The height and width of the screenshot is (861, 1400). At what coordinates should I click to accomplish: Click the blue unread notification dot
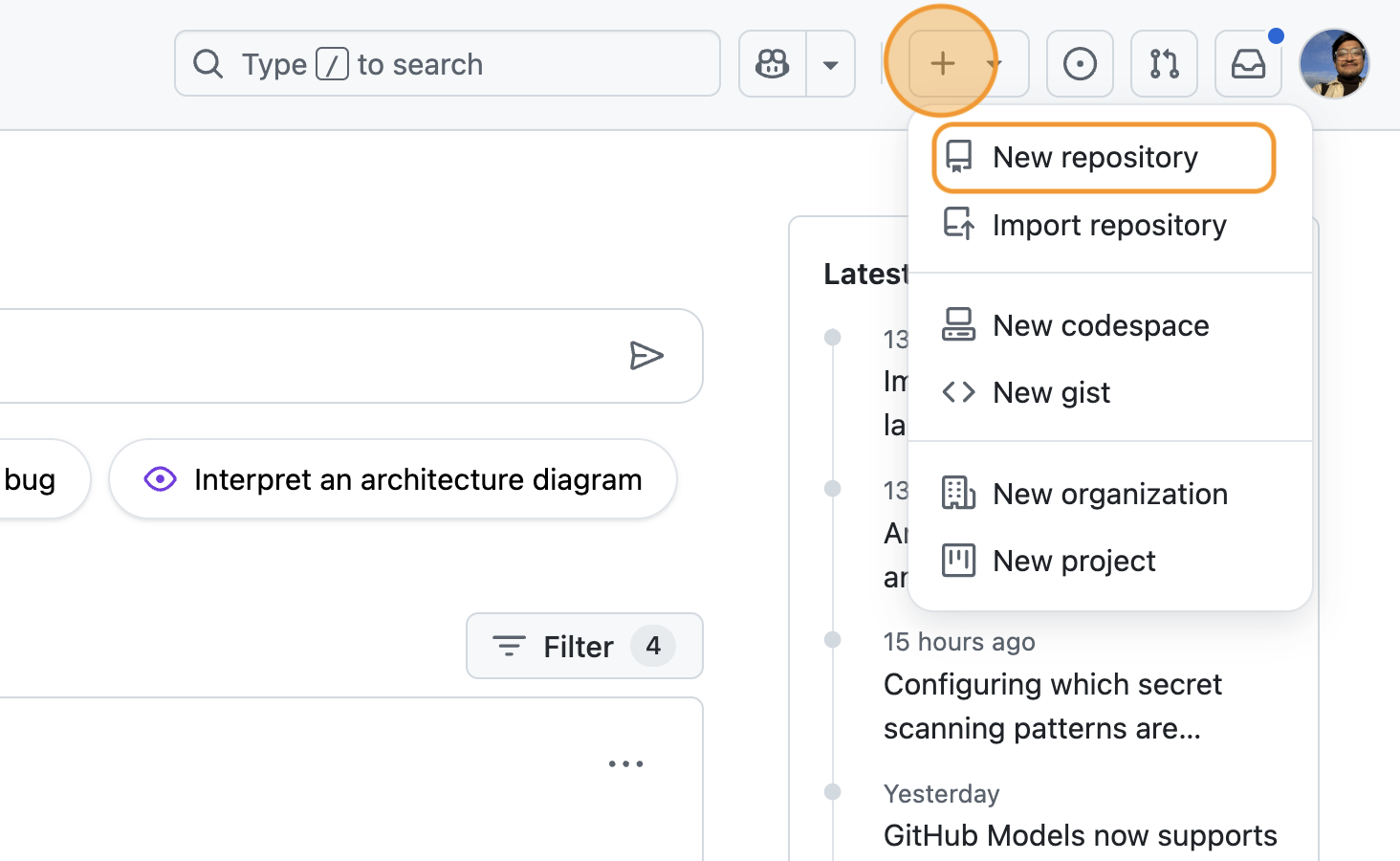pos(1276,34)
